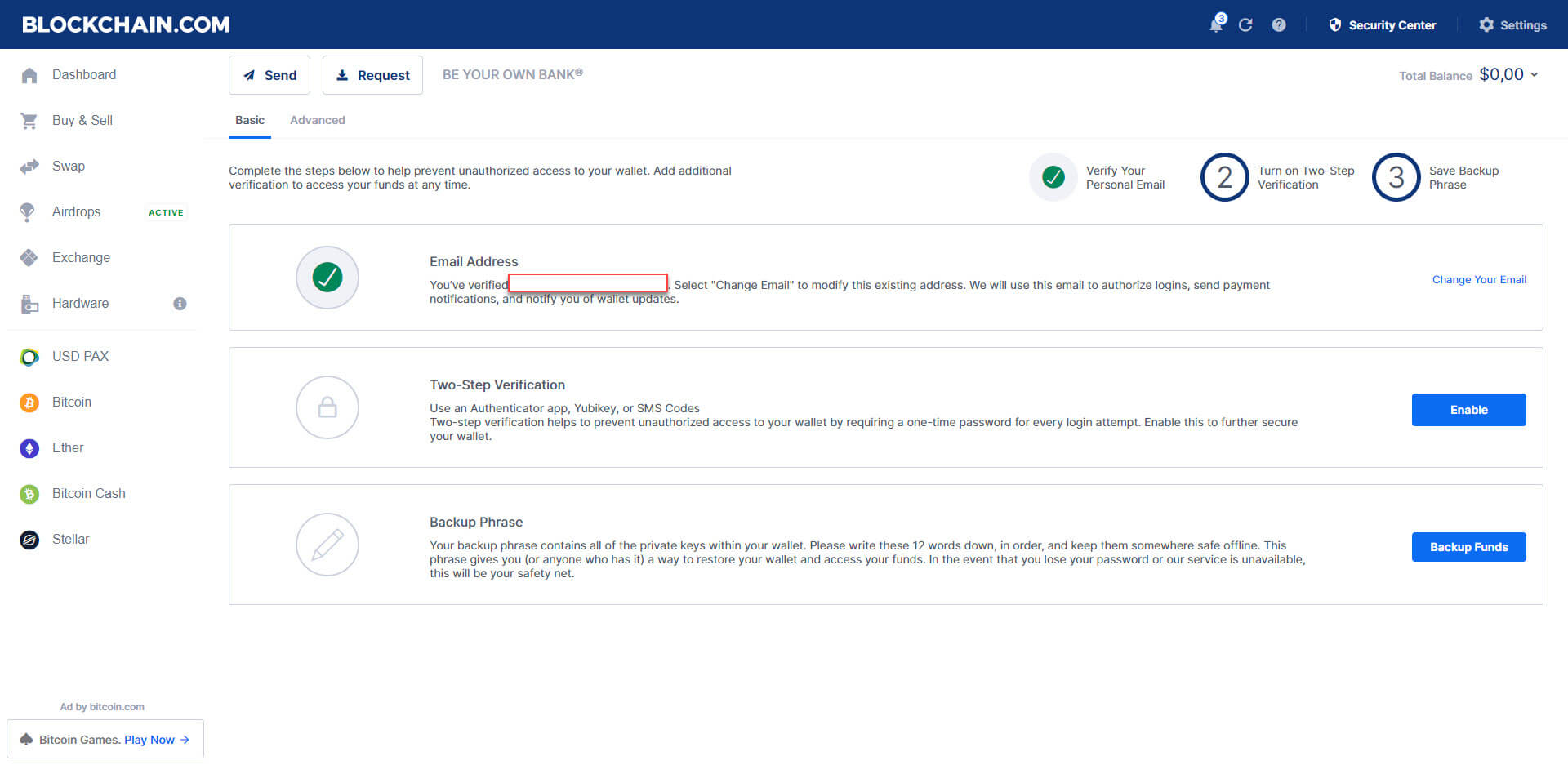The height and width of the screenshot is (765, 1568).
Task: Expand the Total Balance dropdown arrow
Action: [1535, 75]
